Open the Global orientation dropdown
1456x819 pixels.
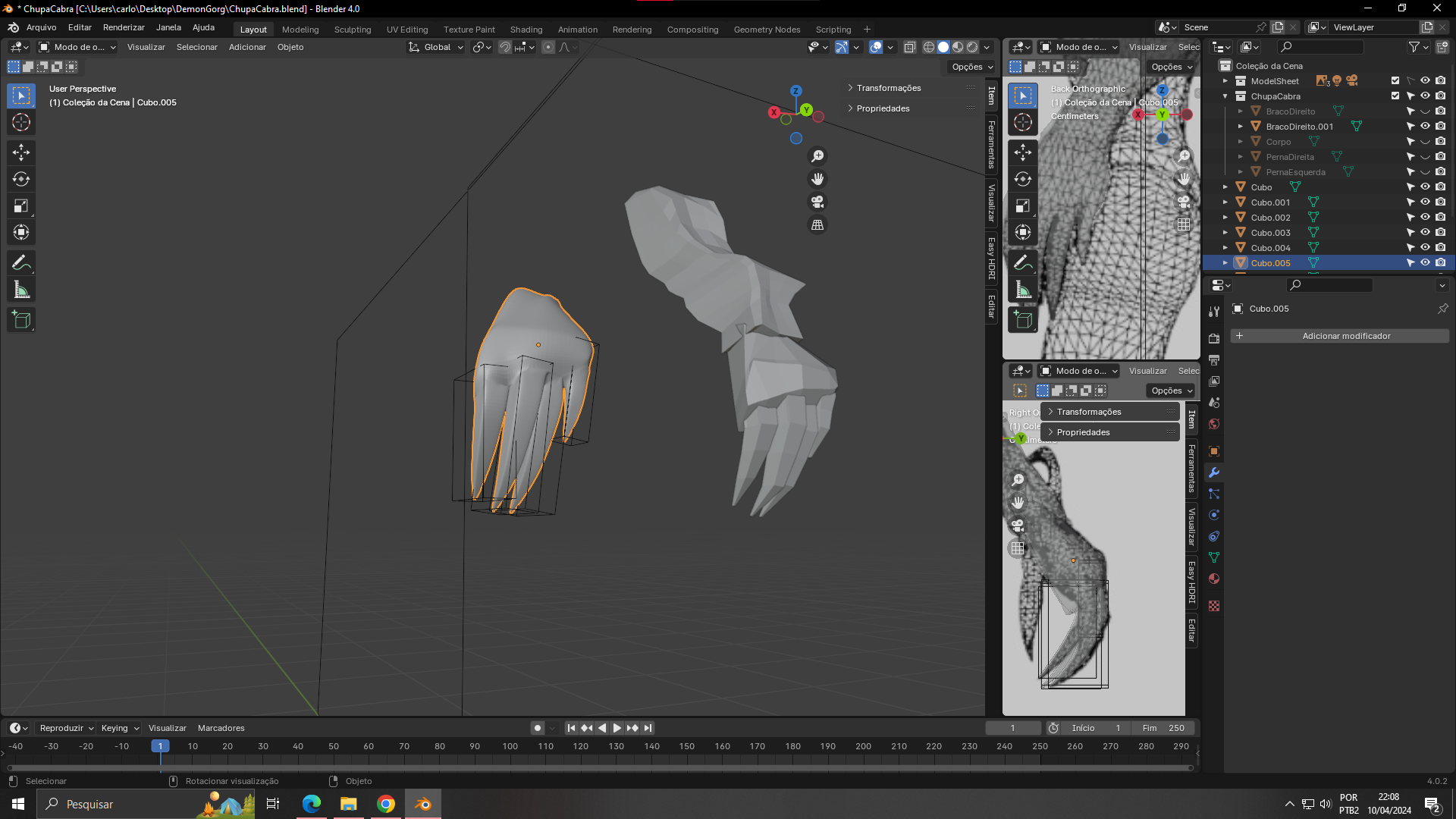pyautogui.click(x=436, y=47)
